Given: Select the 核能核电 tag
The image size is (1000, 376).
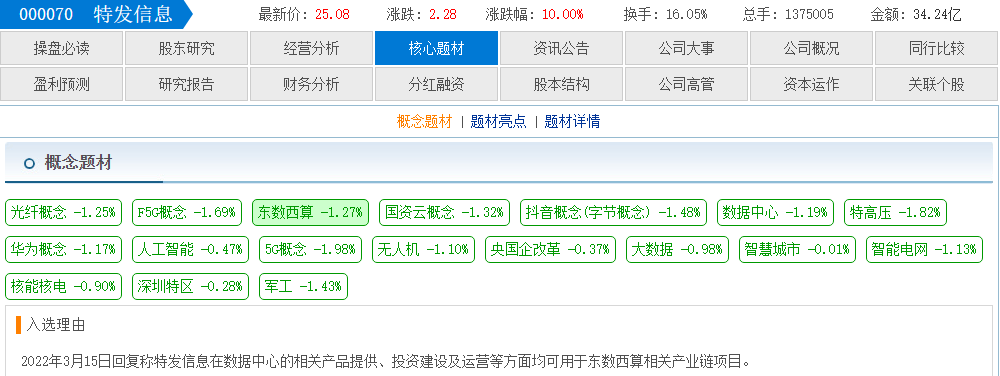Looking at the screenshot, I should coord(63,286).
